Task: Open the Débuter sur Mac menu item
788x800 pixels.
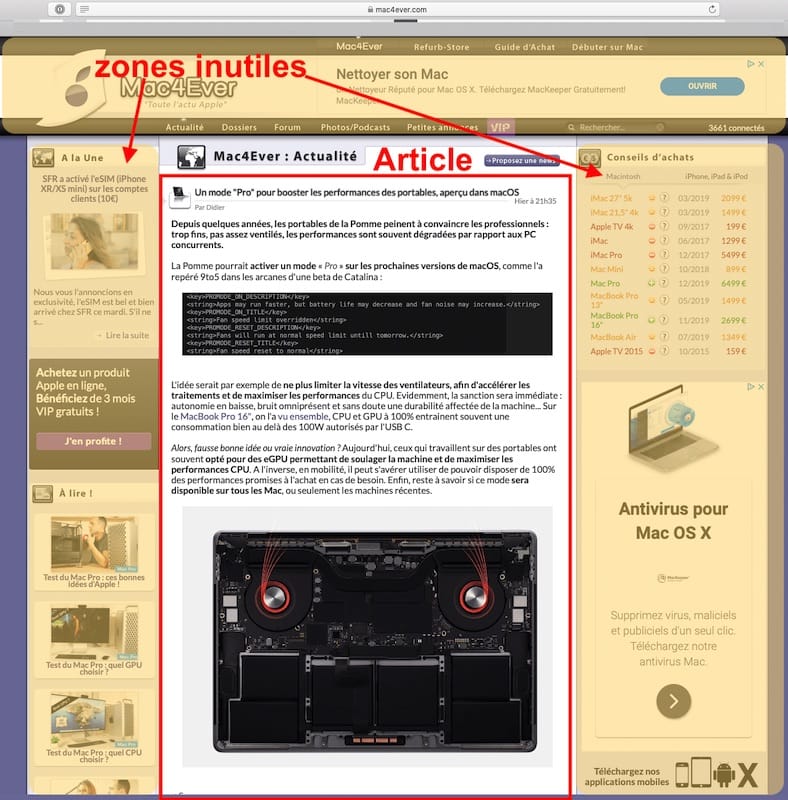Action: click(607, 47)
